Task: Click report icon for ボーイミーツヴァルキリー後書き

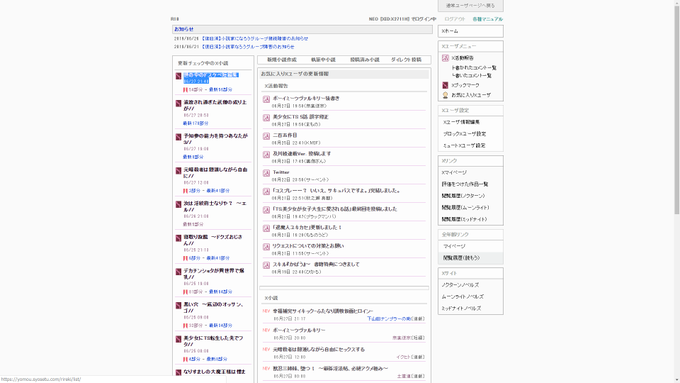Action: (266, 99)
